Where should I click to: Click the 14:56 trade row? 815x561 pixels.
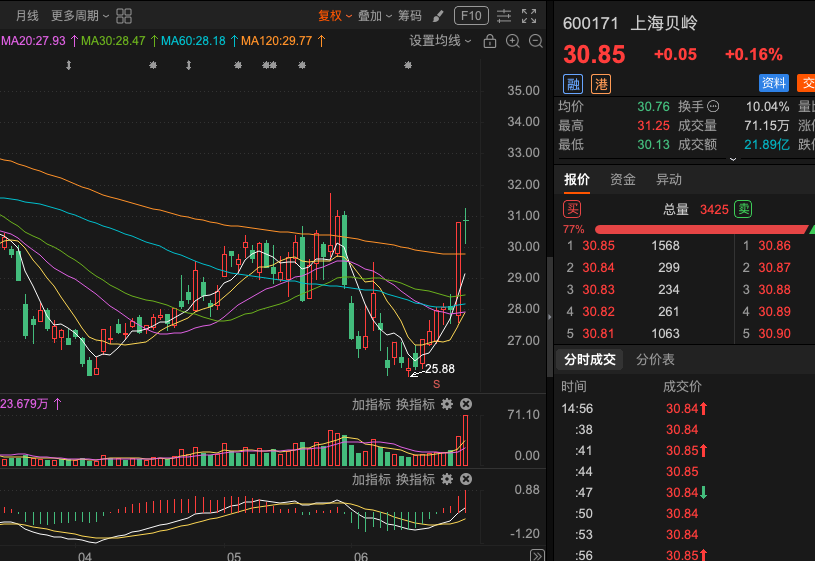click(685, 409)
